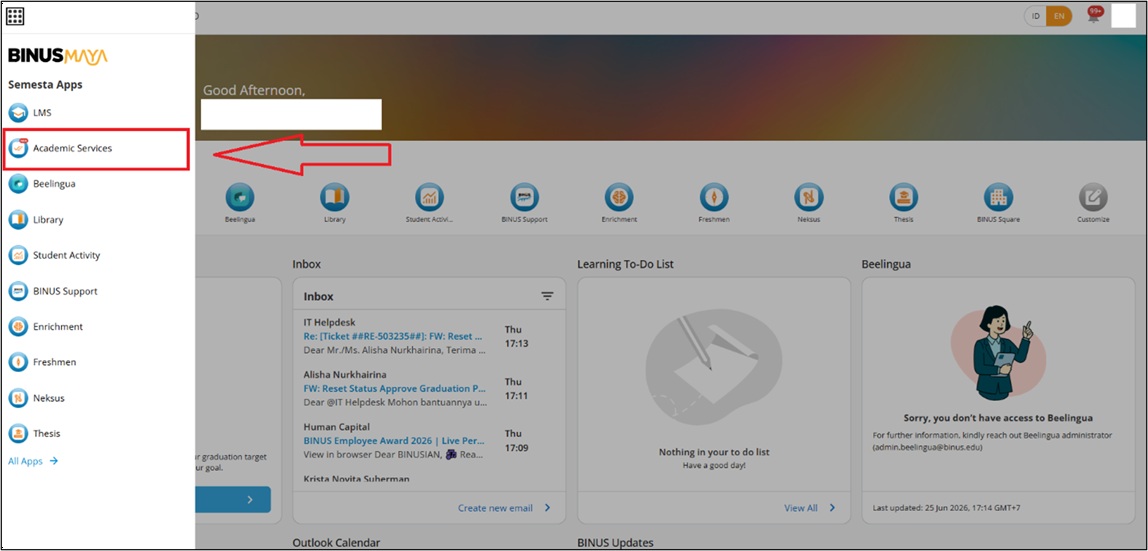Switch language to EN
The height and width of the screenshot is (551, 1148).
[1059, 16]
